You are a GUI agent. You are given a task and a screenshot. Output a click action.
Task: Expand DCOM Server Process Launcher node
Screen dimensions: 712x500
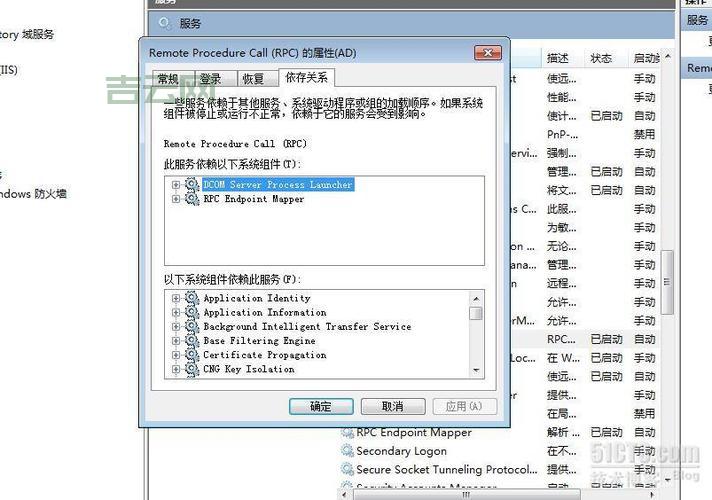pos(176,185)
